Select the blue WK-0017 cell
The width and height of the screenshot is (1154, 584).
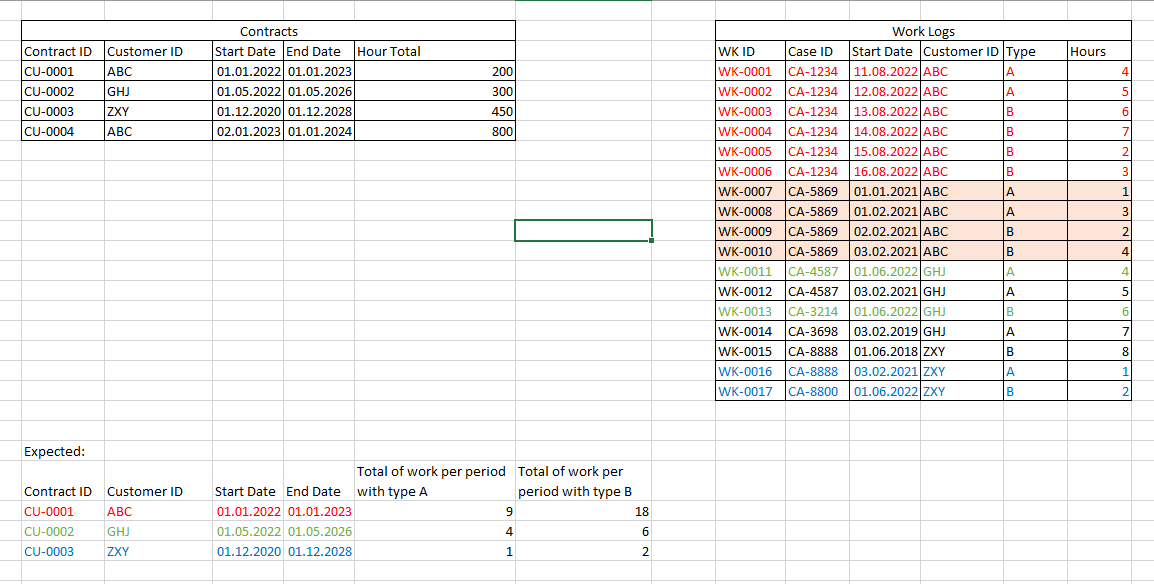click(751, 391)
